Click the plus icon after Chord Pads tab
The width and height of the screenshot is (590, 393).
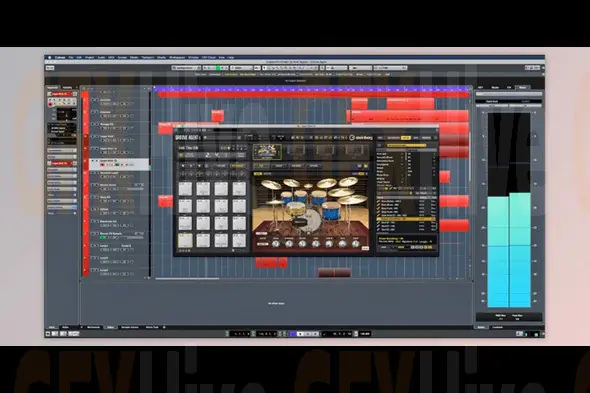164,327
